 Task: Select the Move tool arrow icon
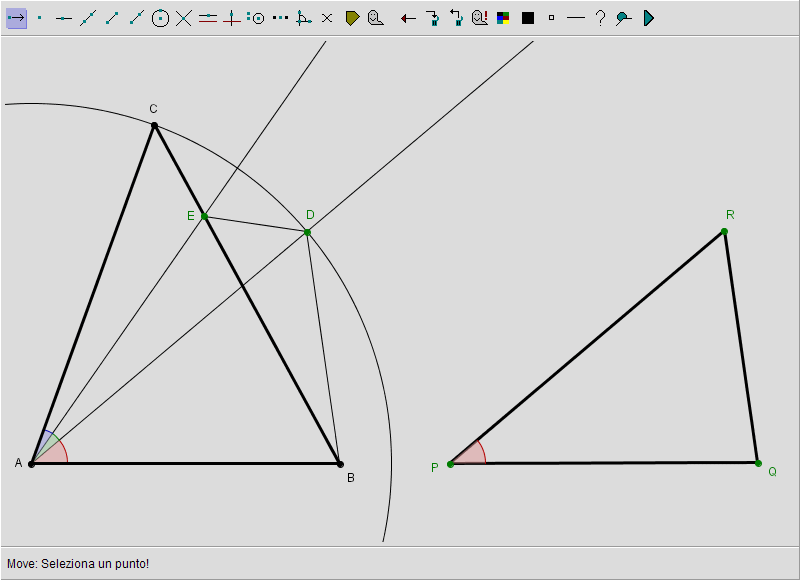click(x=16, y=18)
